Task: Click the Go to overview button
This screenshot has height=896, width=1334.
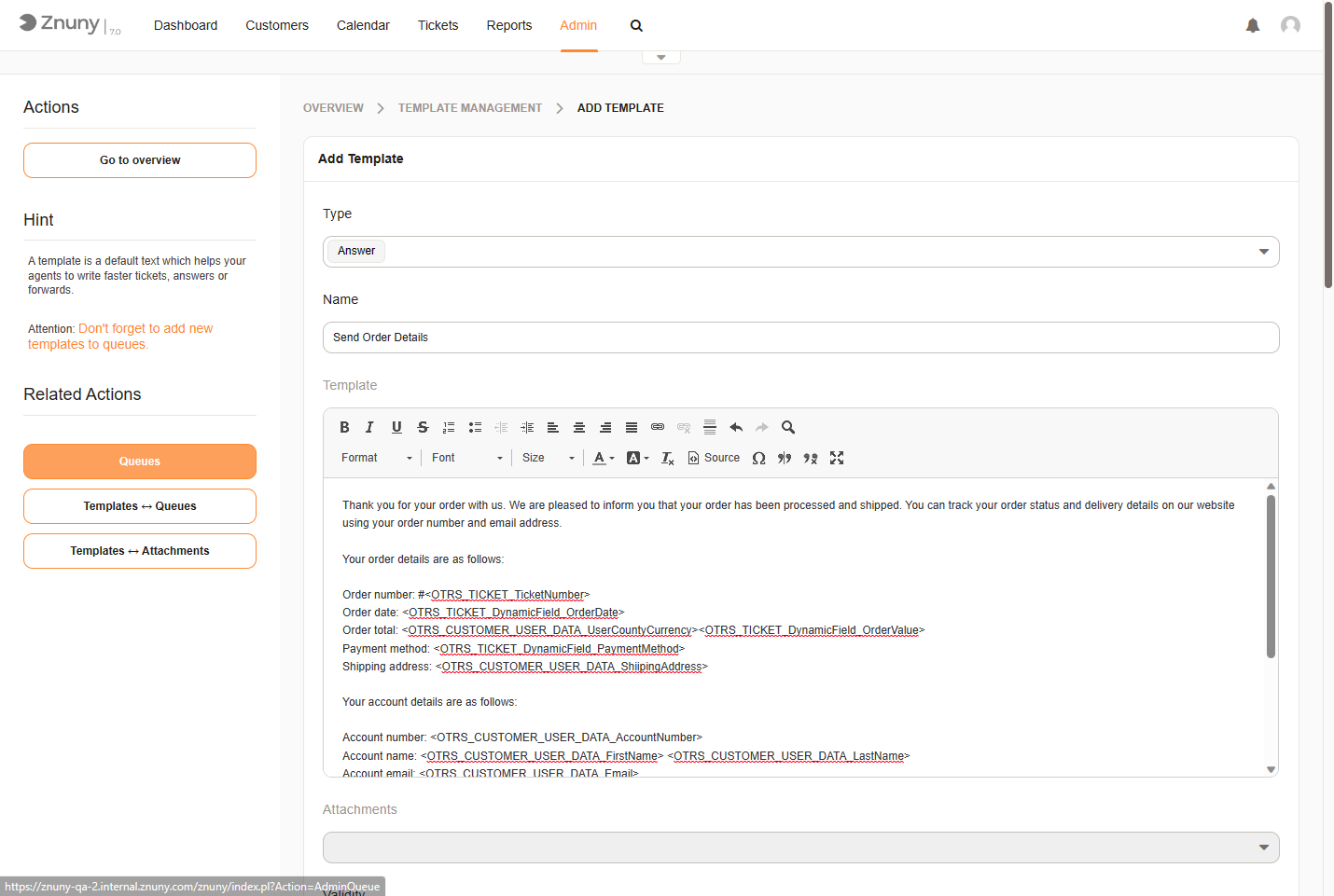Action: tap(140, 160)
